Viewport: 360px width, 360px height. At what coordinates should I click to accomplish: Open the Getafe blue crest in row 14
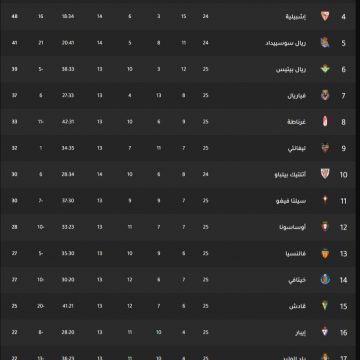325,279
